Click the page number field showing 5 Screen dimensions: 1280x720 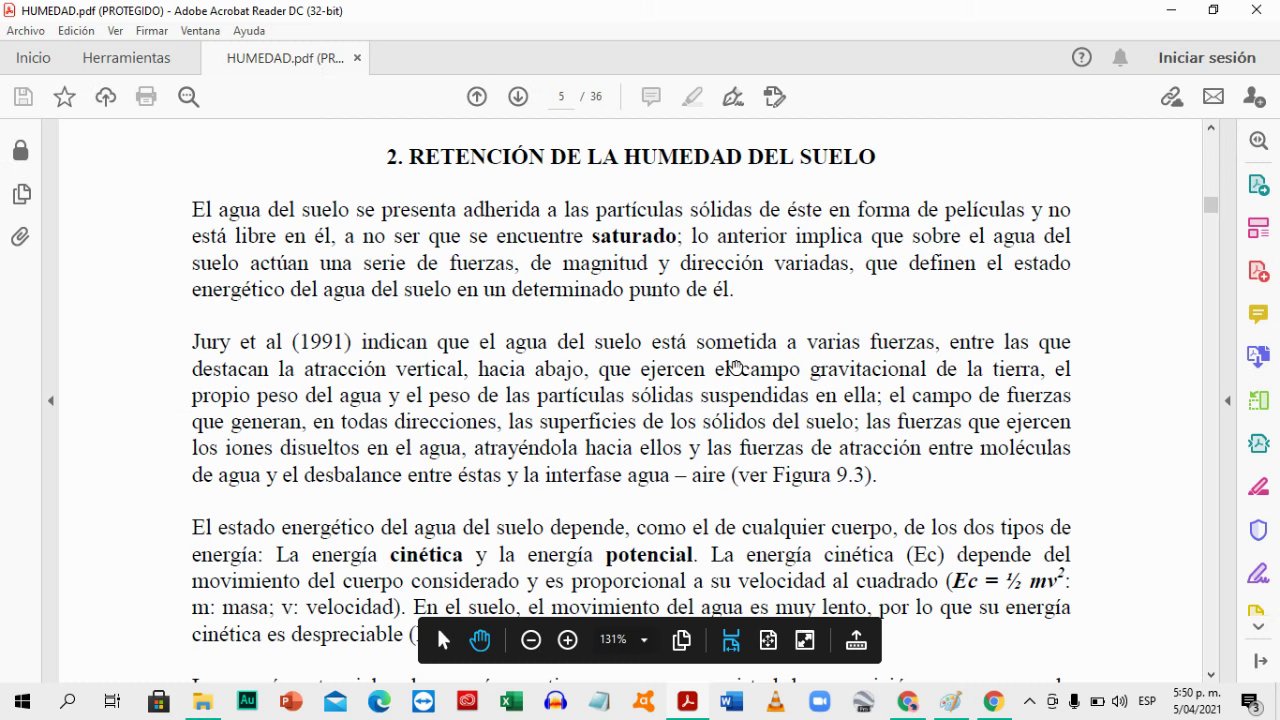(561, 97)
